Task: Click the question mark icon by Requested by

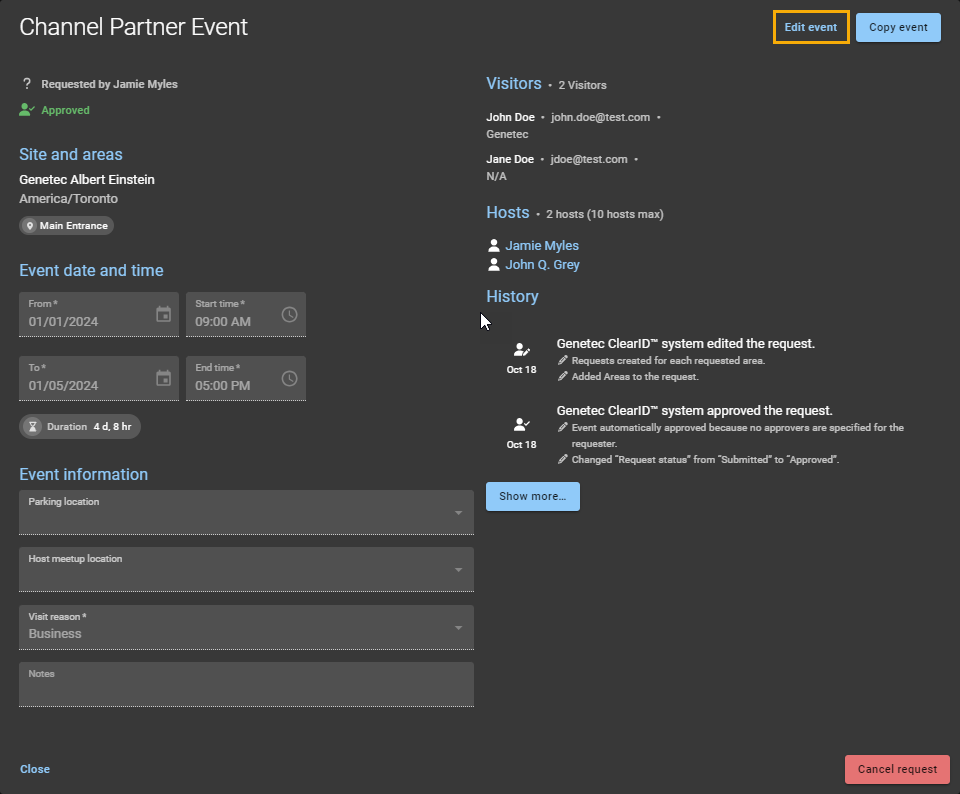Action: click(x=27, y=84)
